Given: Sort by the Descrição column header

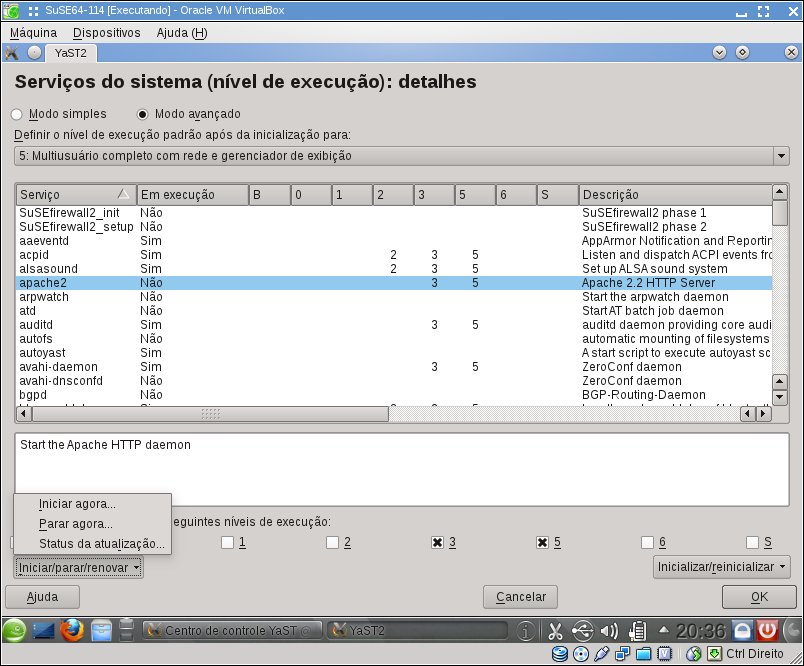Looking at the screenshot, I should point(675,195).
